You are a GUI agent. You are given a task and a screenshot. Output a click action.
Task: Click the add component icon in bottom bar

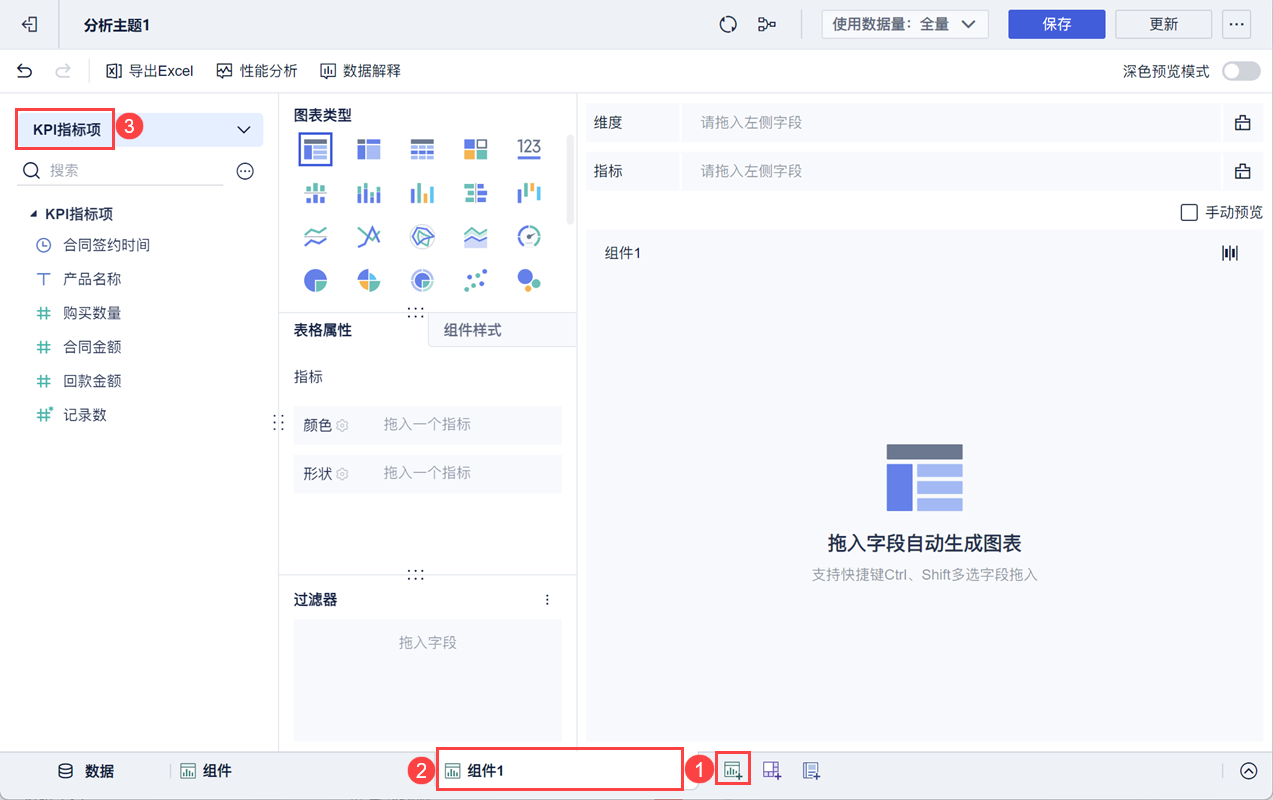pos(734,770)
